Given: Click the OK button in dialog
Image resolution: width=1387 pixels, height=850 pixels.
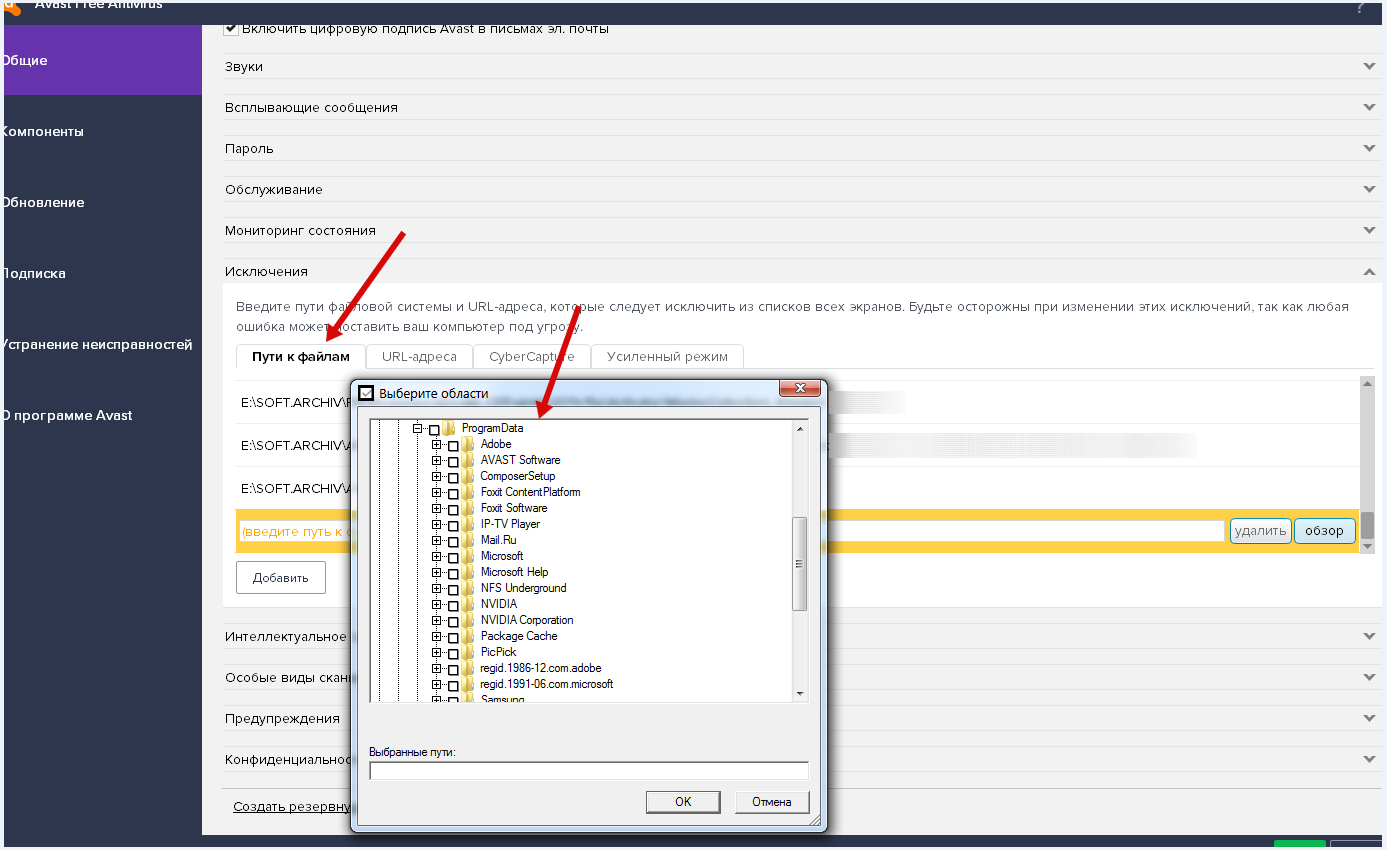Looking at the screenshot, I should coord(683,802).
